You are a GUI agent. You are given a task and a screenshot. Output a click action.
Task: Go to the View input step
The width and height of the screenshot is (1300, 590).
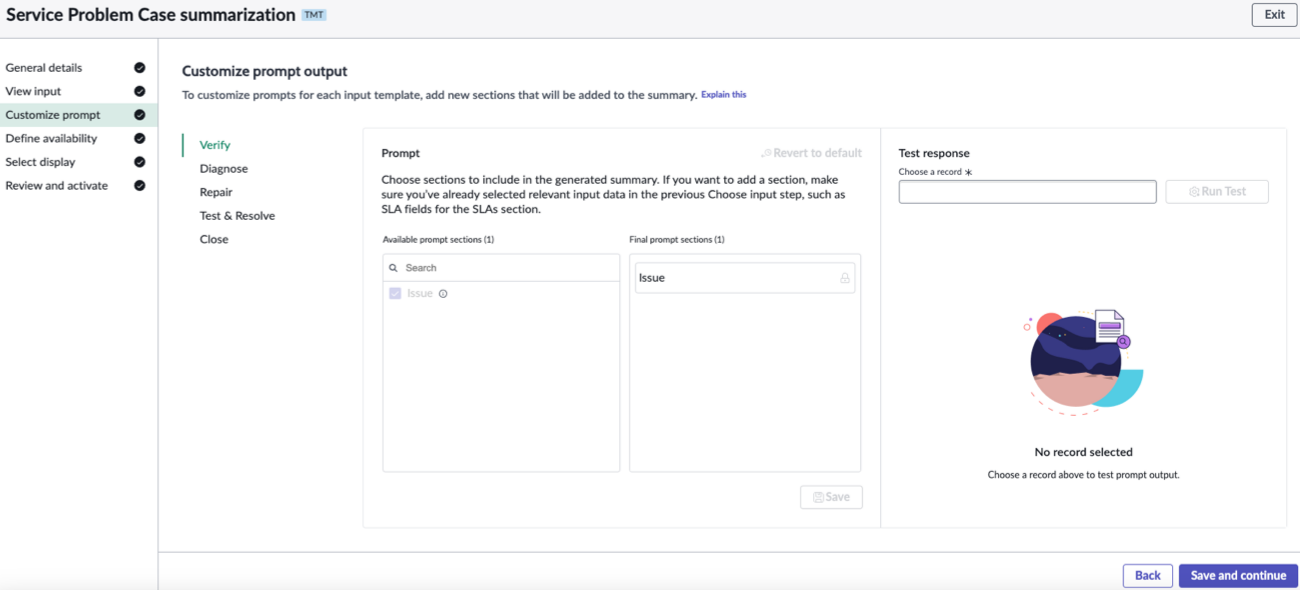click(33, 91)
